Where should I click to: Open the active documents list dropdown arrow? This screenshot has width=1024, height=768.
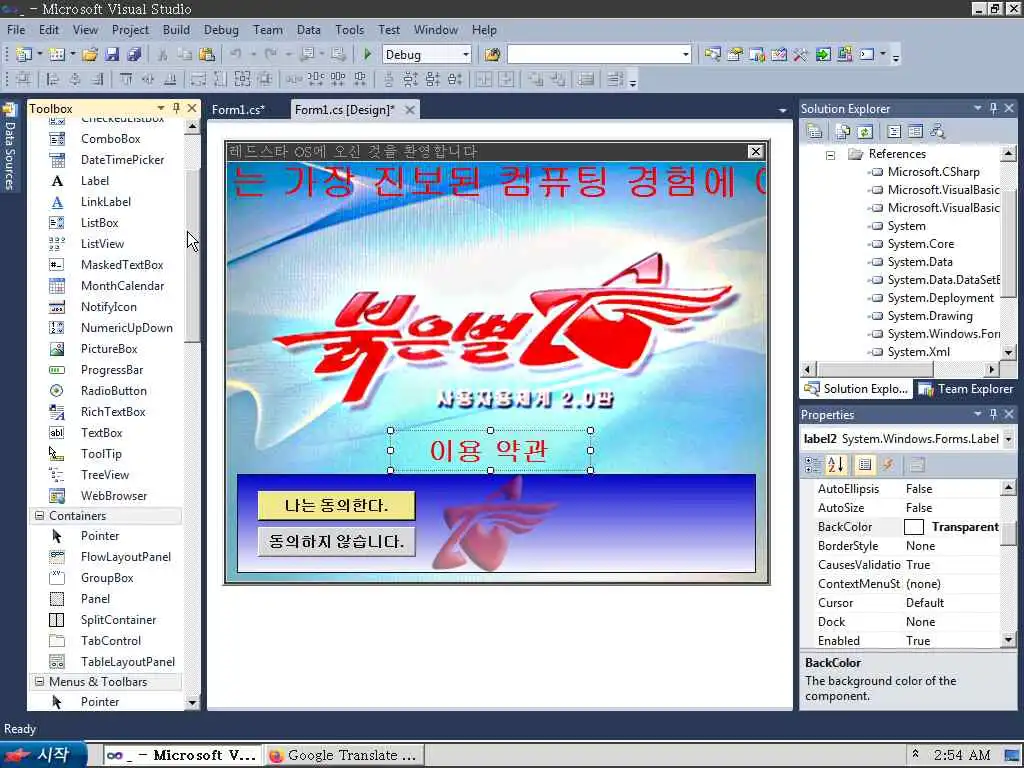coord(782,110)
